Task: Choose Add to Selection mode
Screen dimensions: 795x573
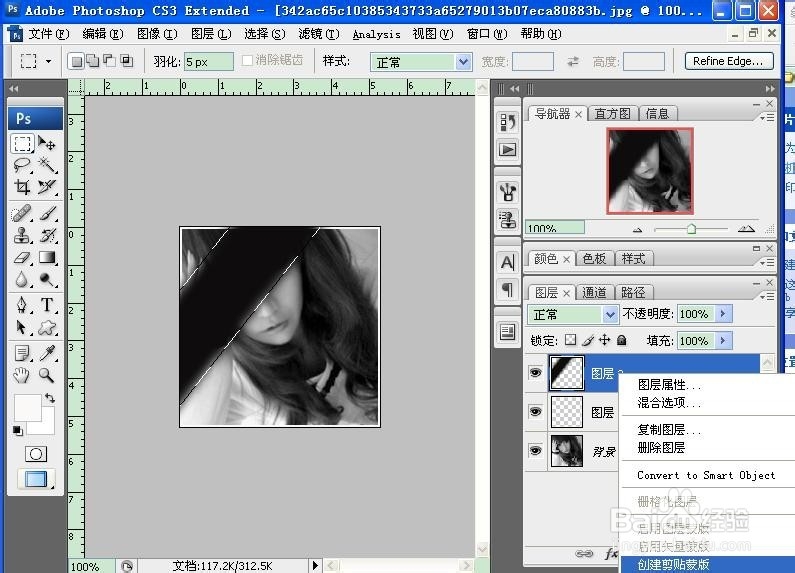Action: [x=93, y=61]
